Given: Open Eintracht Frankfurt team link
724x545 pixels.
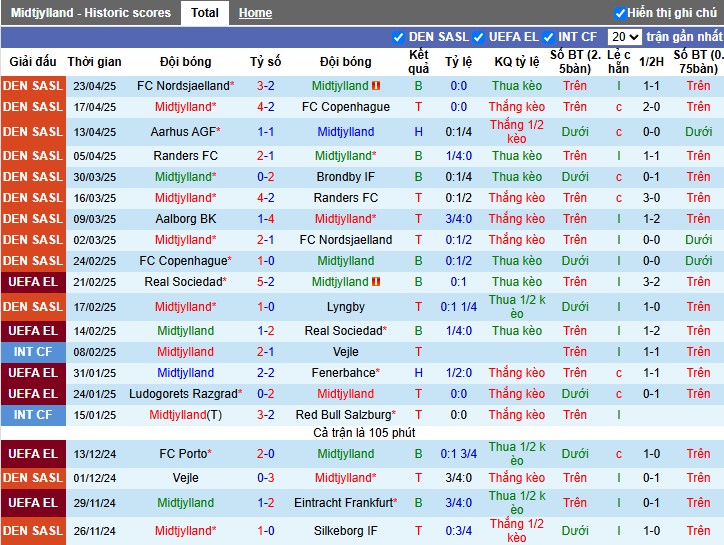Looking at the screenshot, I should pos(345,503).
